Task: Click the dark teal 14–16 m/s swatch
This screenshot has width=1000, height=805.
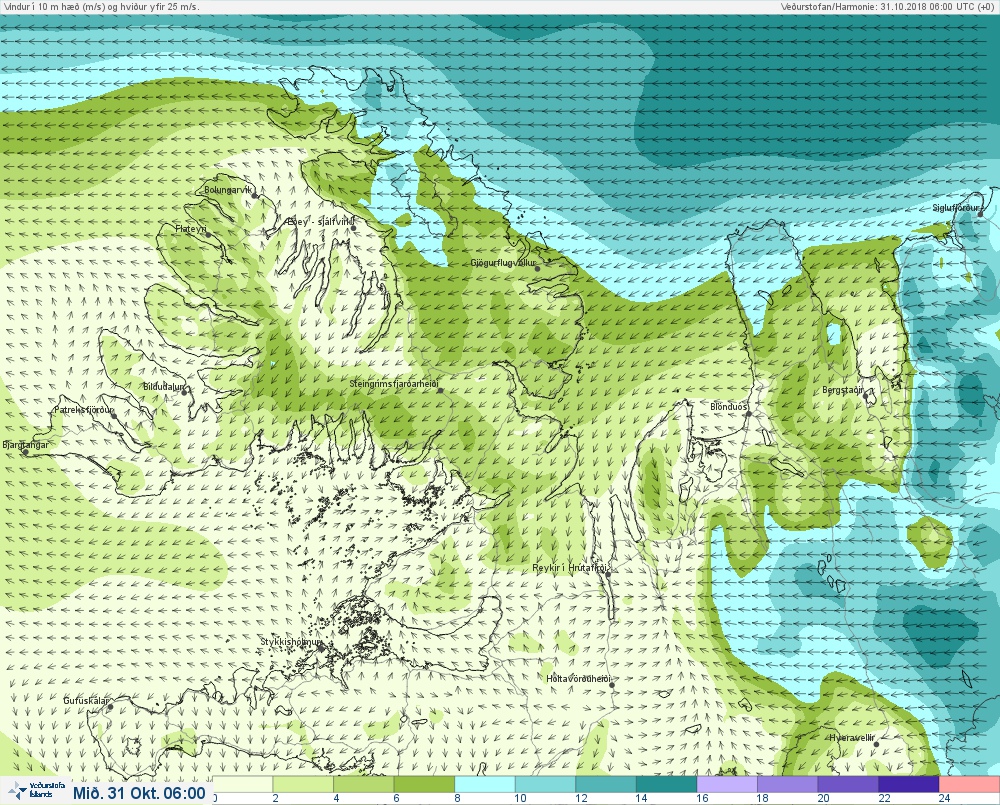Action: click(666, 784)
